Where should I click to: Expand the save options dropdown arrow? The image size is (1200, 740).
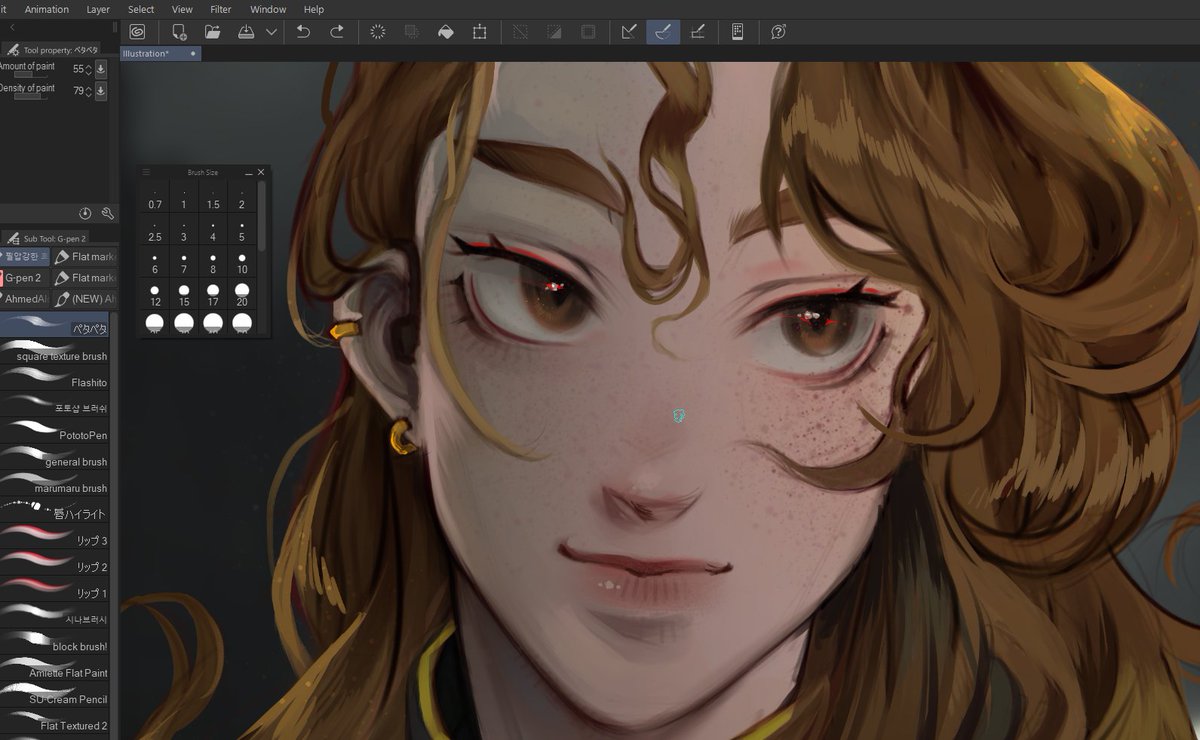(271, 32)
